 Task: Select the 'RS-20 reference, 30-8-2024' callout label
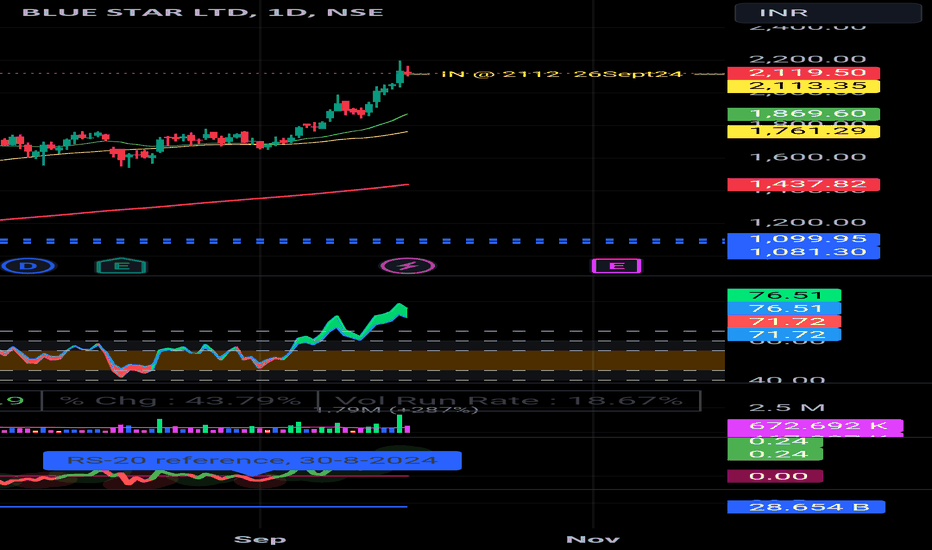pos(252,460)
